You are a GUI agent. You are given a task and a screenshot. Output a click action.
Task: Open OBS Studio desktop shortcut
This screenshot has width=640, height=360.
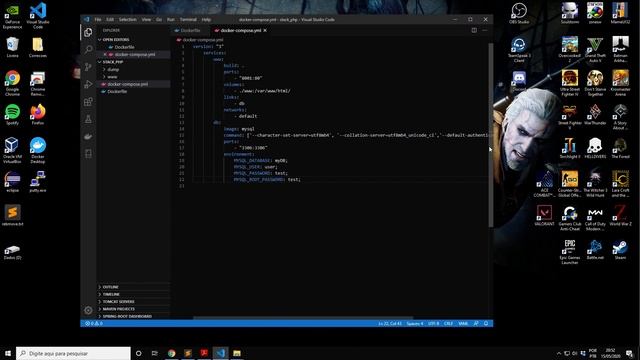click(x=519, y=13)
